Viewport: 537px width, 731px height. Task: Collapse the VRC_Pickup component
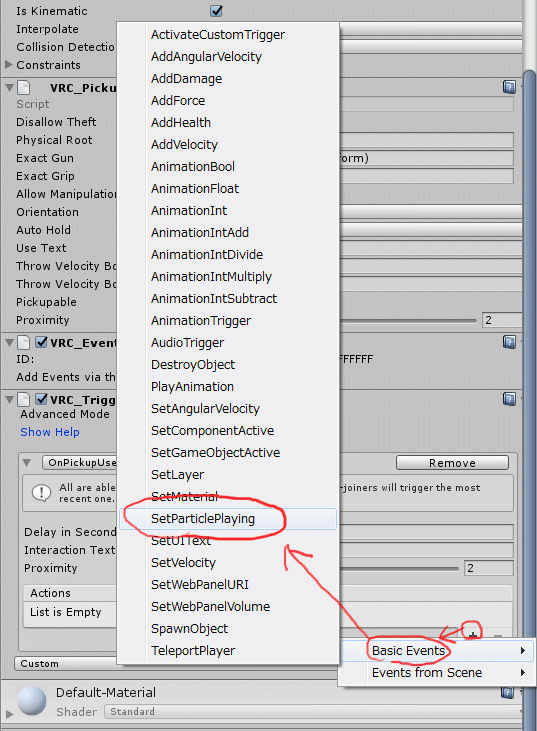9,87
